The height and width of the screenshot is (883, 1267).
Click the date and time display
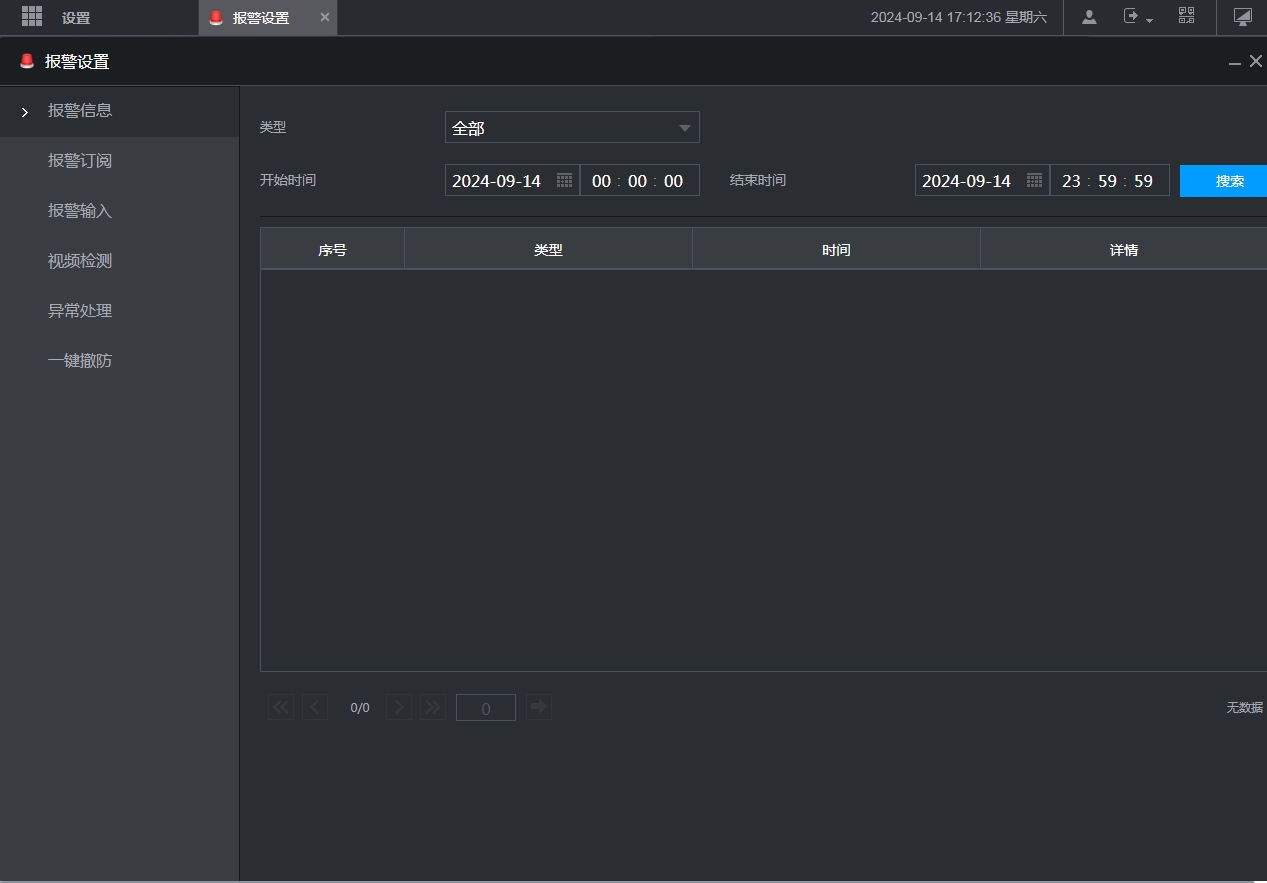(959, 17)
